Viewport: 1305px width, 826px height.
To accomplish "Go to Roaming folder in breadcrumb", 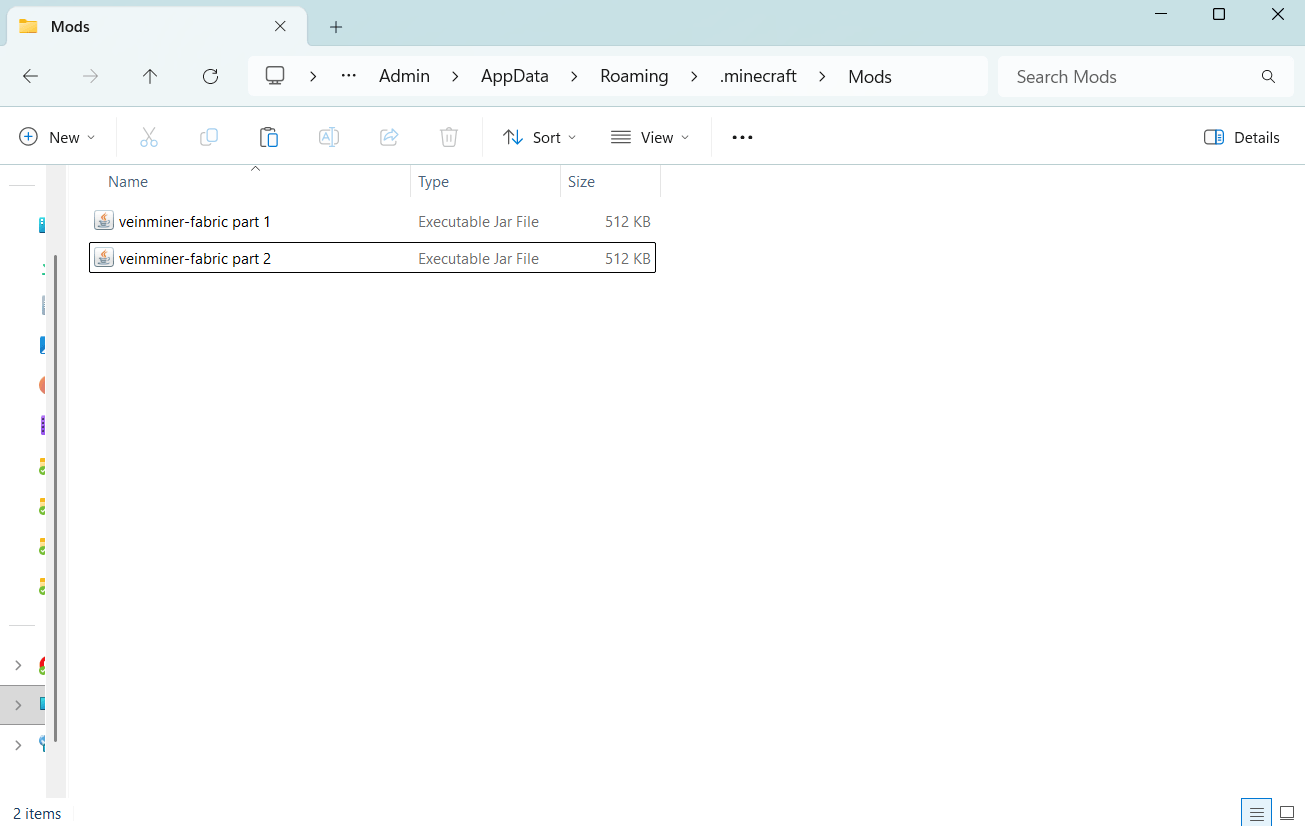I will click(634, 76).
